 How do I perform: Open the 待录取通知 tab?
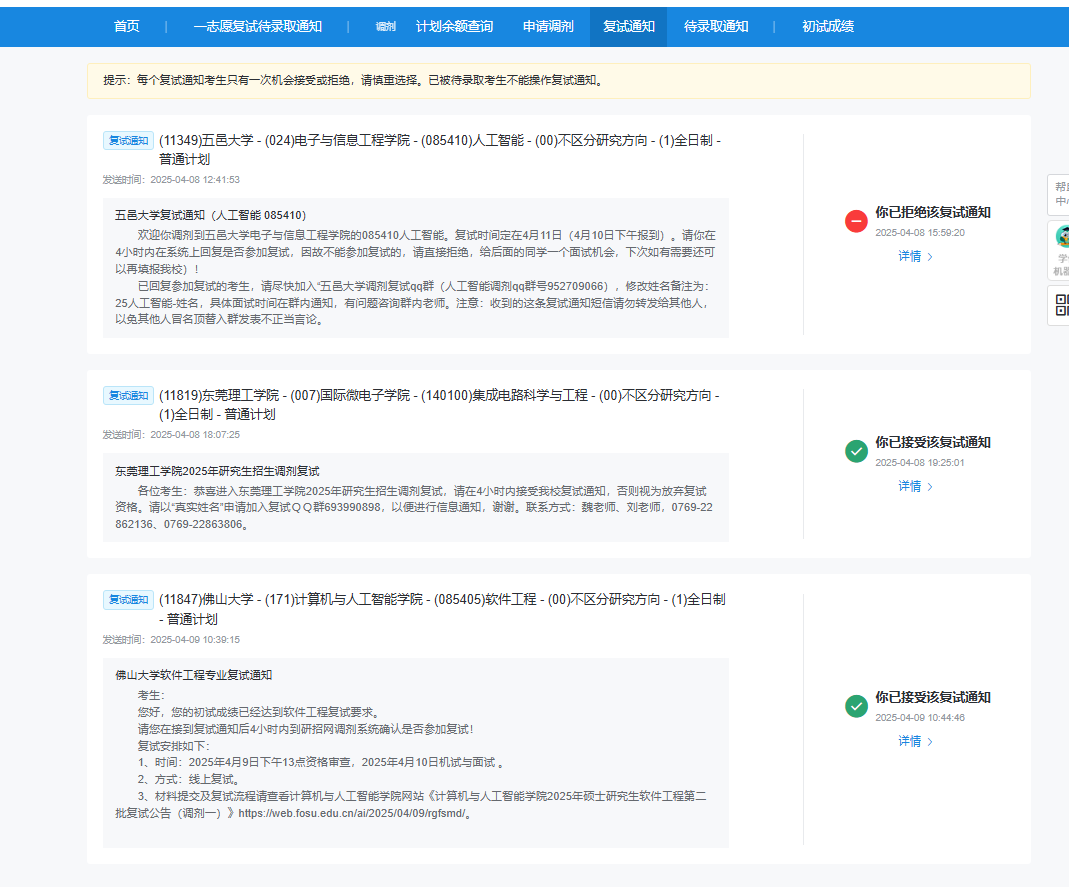716,27
